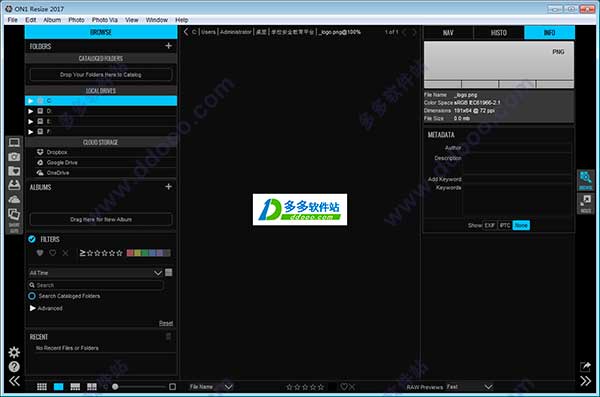Open the Photo menu

pyautogui.click(x=76, y=20)
